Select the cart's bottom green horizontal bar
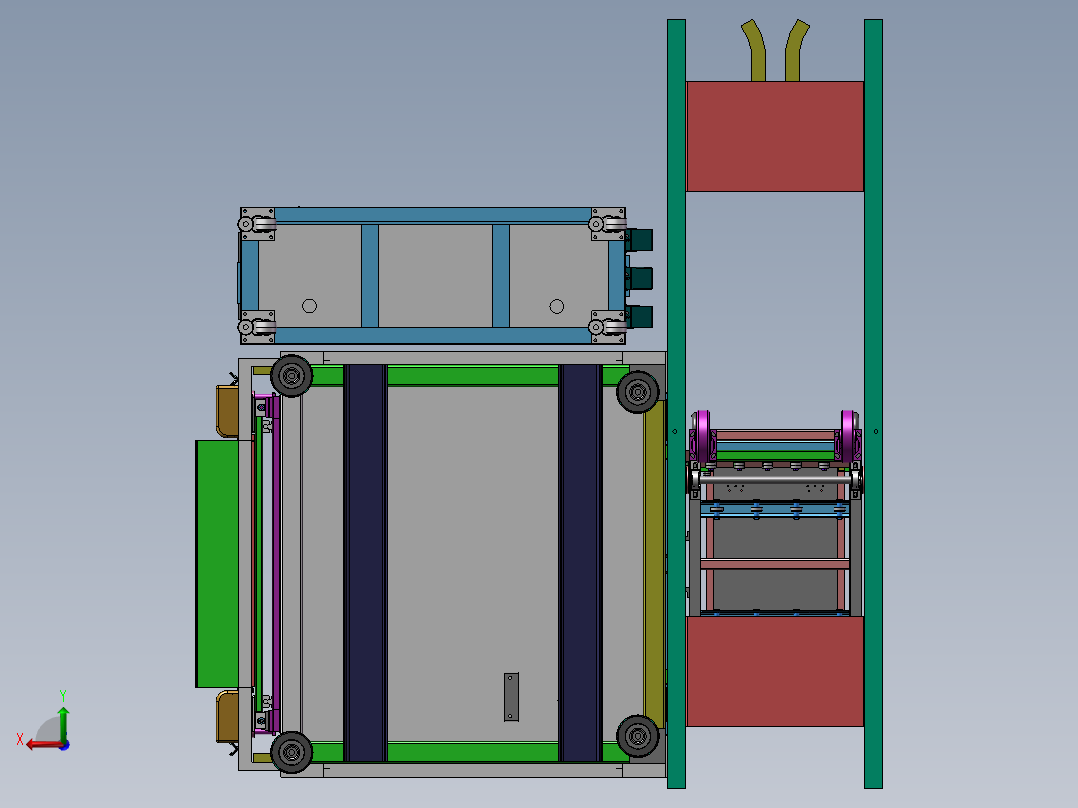 coord(471,752)
